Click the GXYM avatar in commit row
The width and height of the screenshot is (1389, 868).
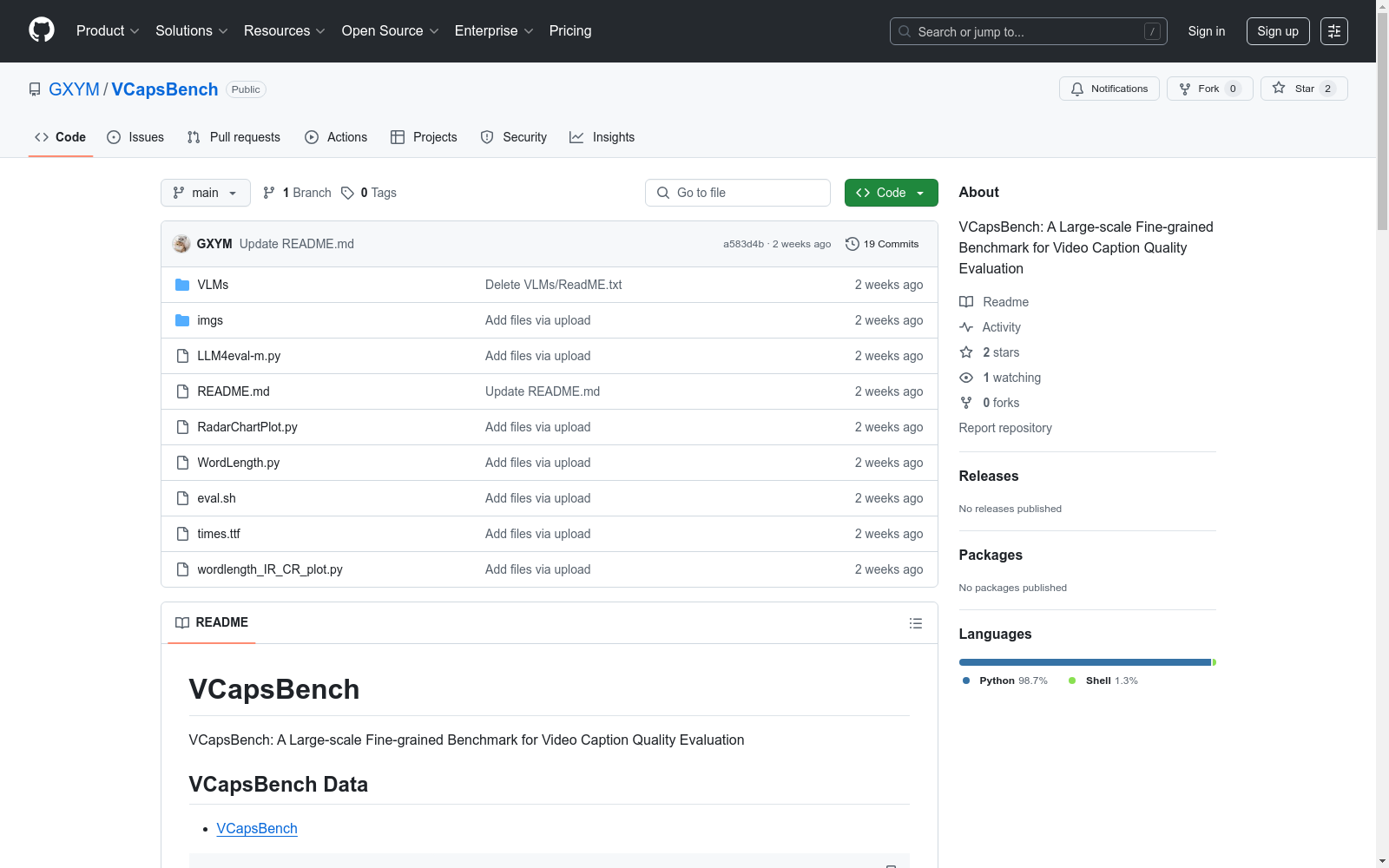181,244
